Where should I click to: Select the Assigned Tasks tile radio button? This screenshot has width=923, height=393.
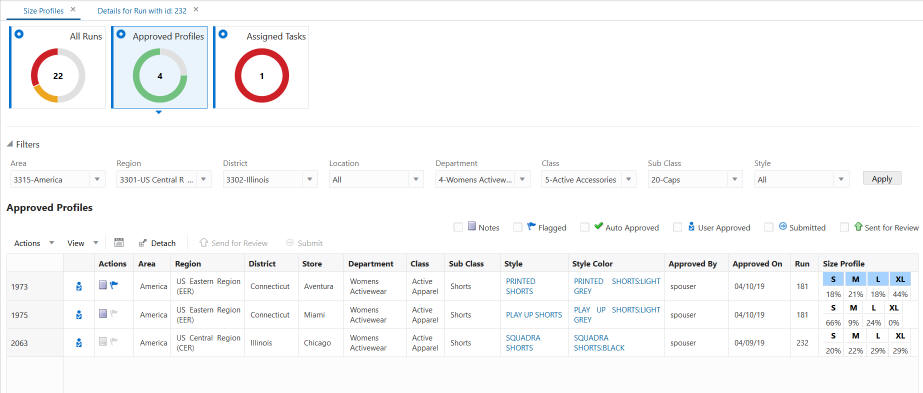223,34
